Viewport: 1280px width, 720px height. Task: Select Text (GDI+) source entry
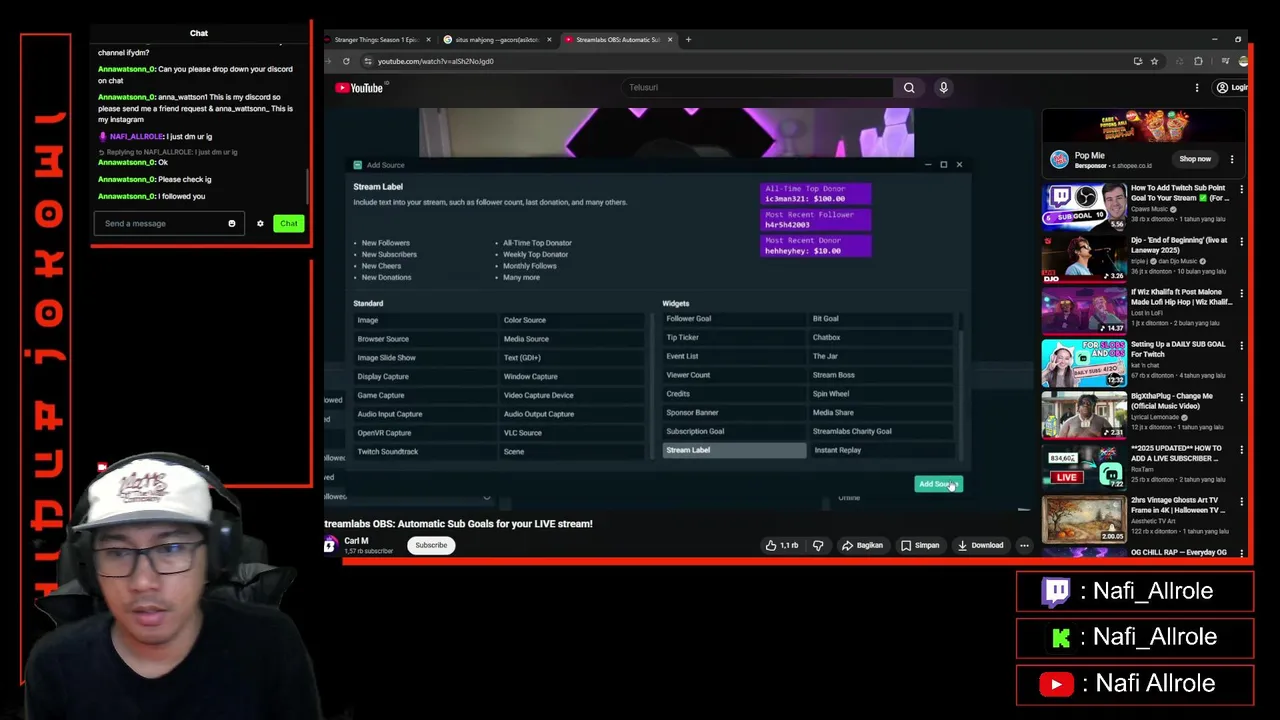click(x=572, y=358)
